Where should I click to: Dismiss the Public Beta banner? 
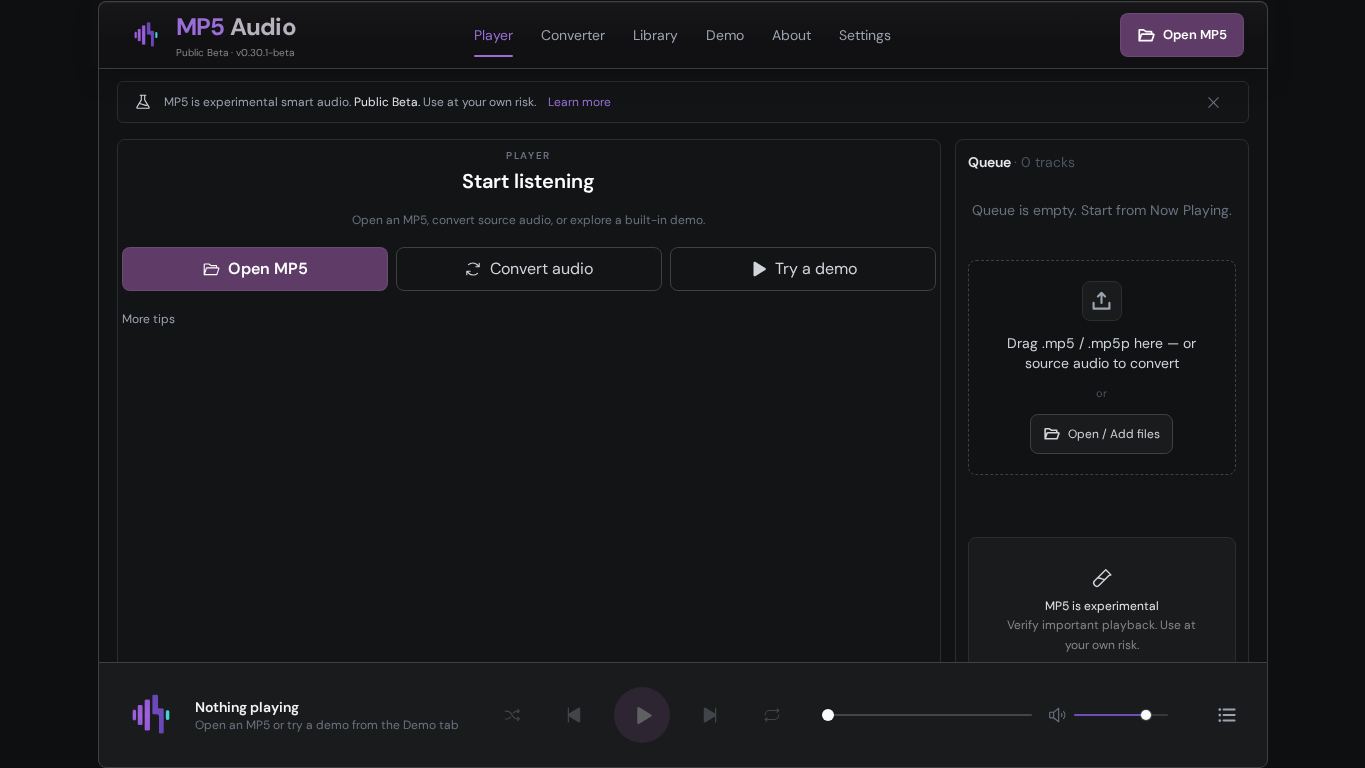pos(1213,102)
